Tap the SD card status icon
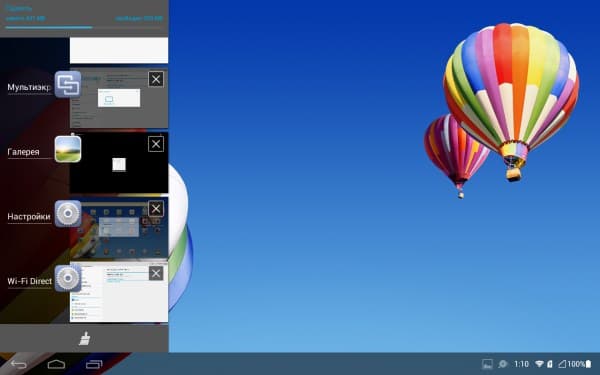600x375 pixels. 549,364
